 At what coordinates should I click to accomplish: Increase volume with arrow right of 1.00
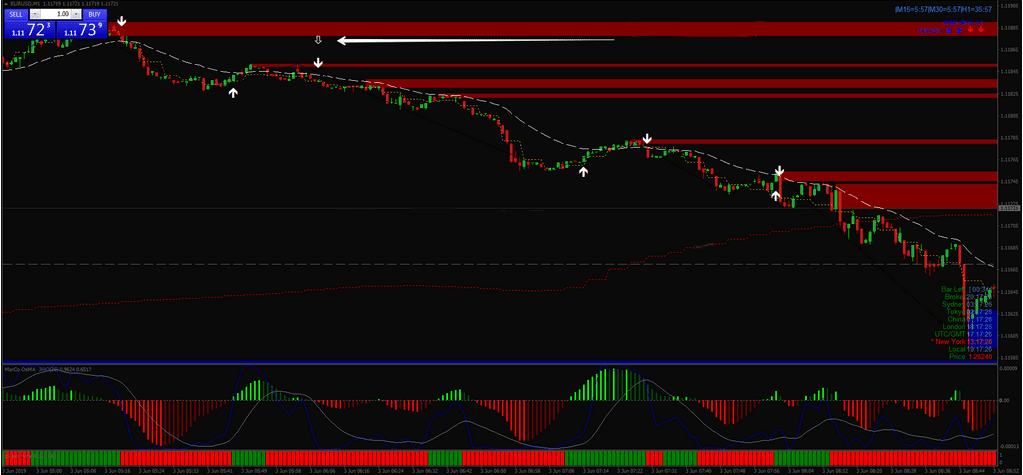pos(77,15)
